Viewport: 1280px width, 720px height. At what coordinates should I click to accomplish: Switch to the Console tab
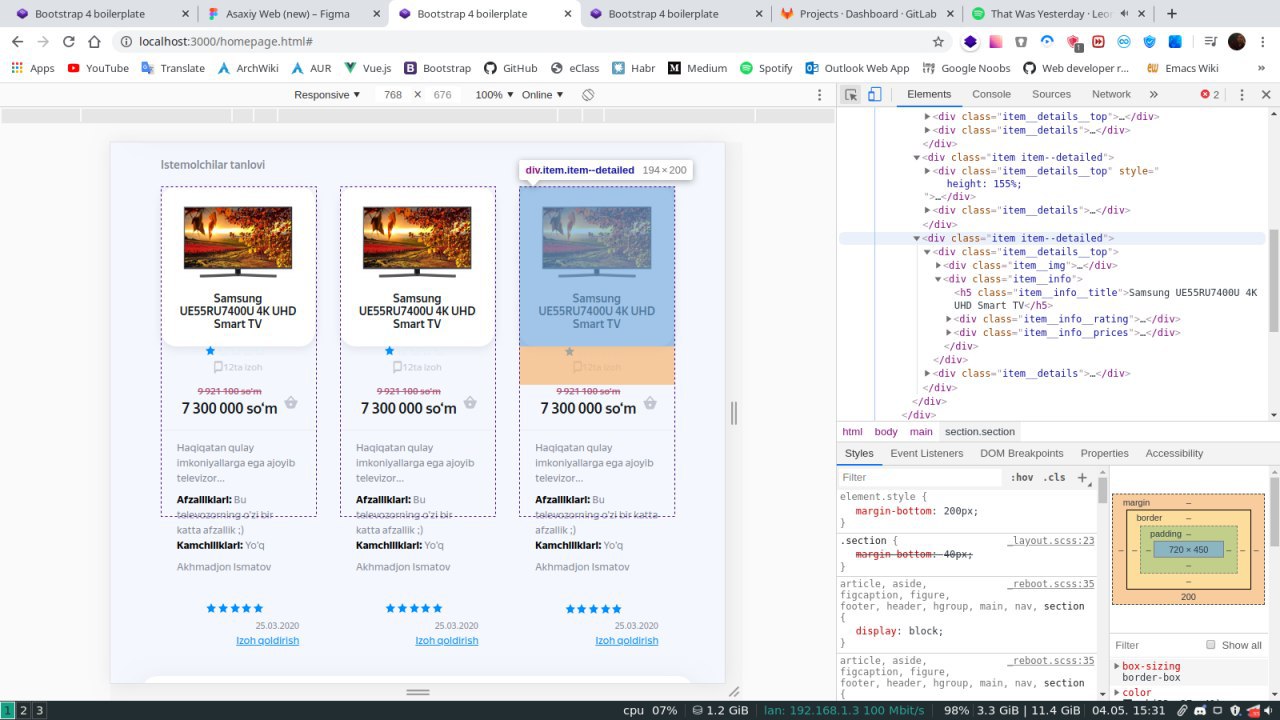[992, 94]
